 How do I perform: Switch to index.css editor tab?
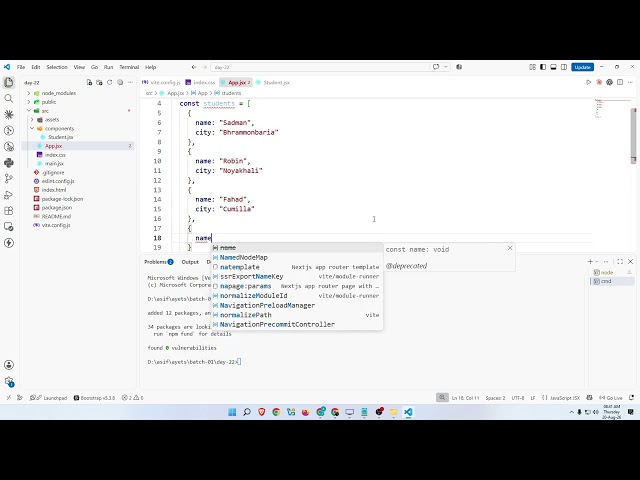[x=200, y=82]
